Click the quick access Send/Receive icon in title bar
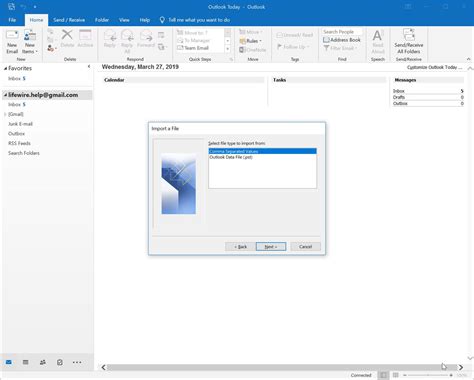The height and width of the screenshot is (380, 474). pos(11,6)
